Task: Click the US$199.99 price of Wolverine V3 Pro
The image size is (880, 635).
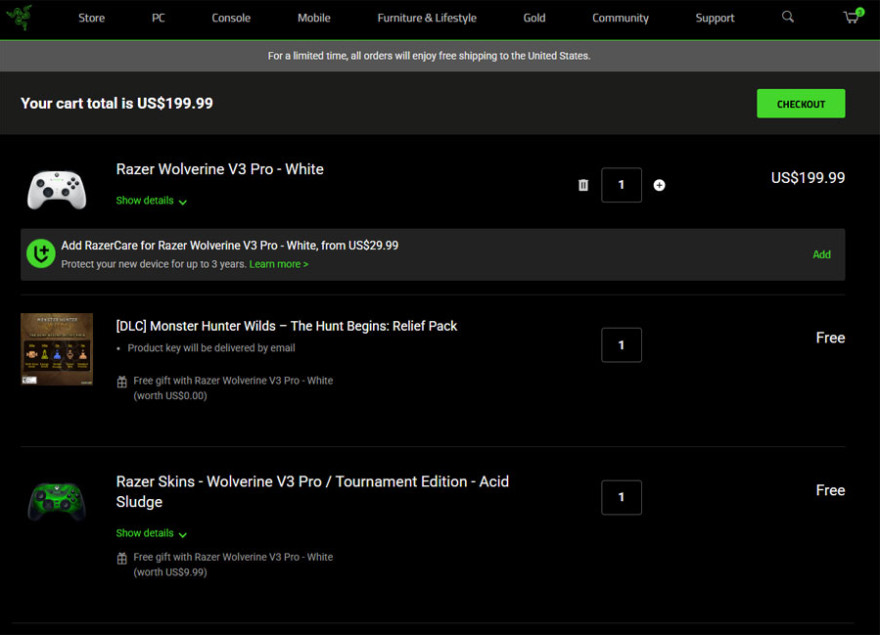Action: pyautogui.click(x=808, y=178)
